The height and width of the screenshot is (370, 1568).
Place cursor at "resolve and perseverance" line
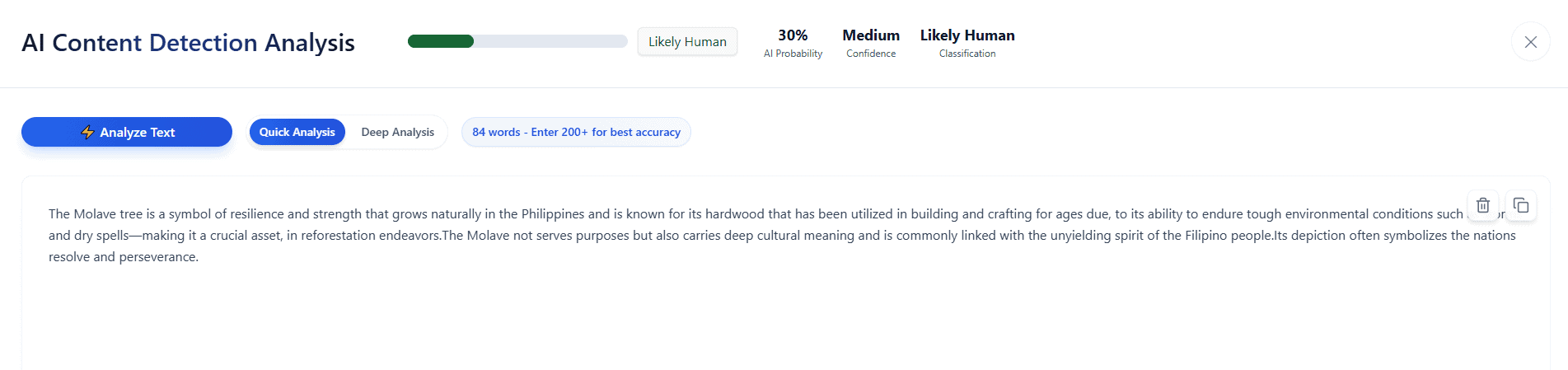coord(124,257)
